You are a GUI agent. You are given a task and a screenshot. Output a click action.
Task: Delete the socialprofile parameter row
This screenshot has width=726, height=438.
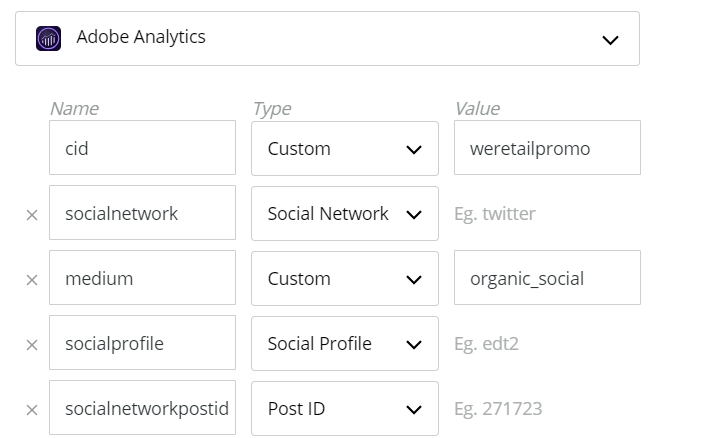[x=31, y=345]
